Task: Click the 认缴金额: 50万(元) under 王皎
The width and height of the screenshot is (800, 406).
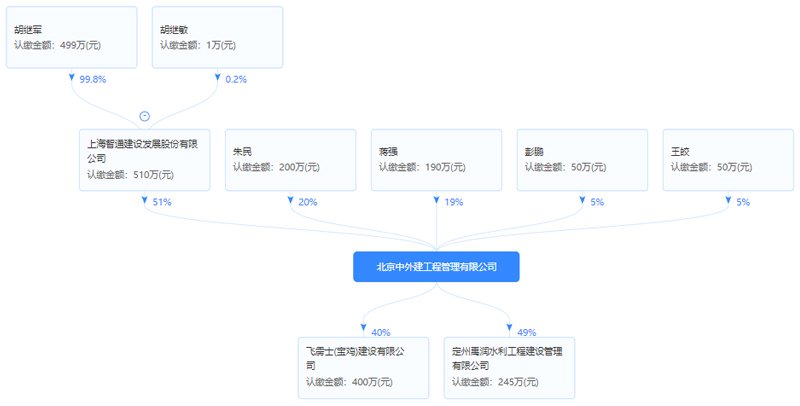Action: 711,167
